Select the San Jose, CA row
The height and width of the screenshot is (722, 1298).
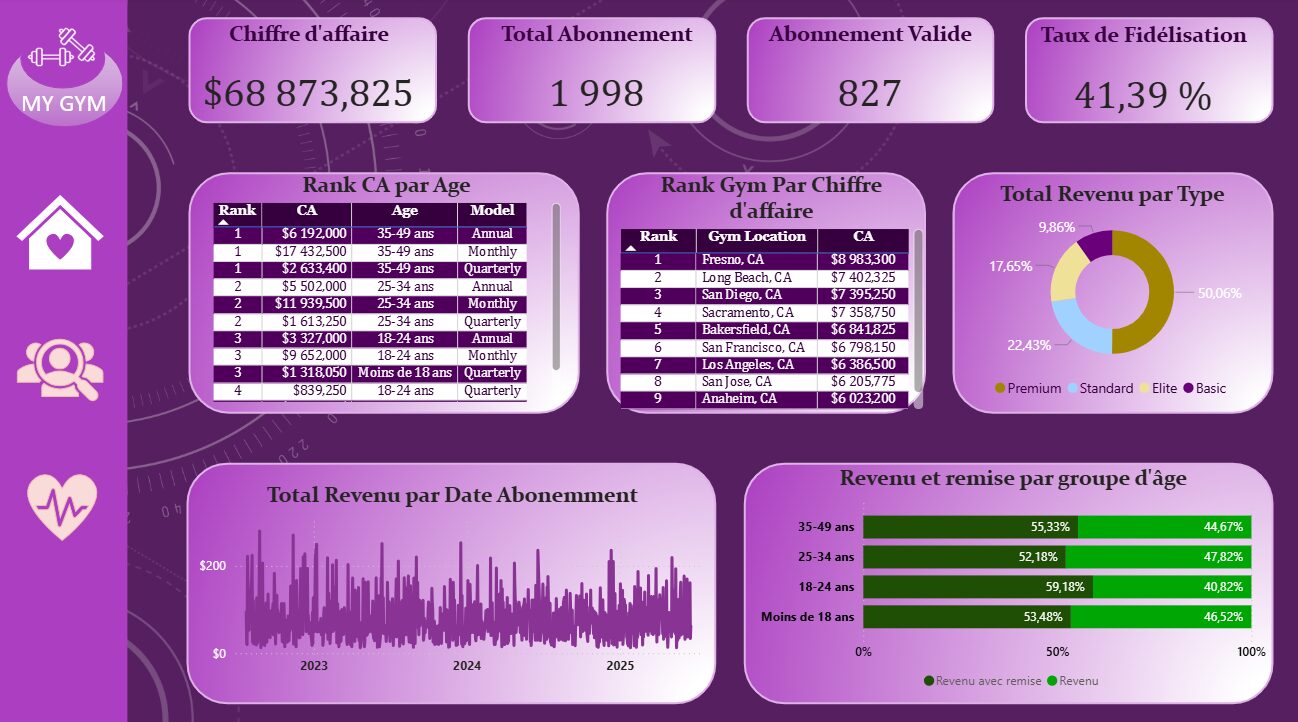[x=765, y=382]
